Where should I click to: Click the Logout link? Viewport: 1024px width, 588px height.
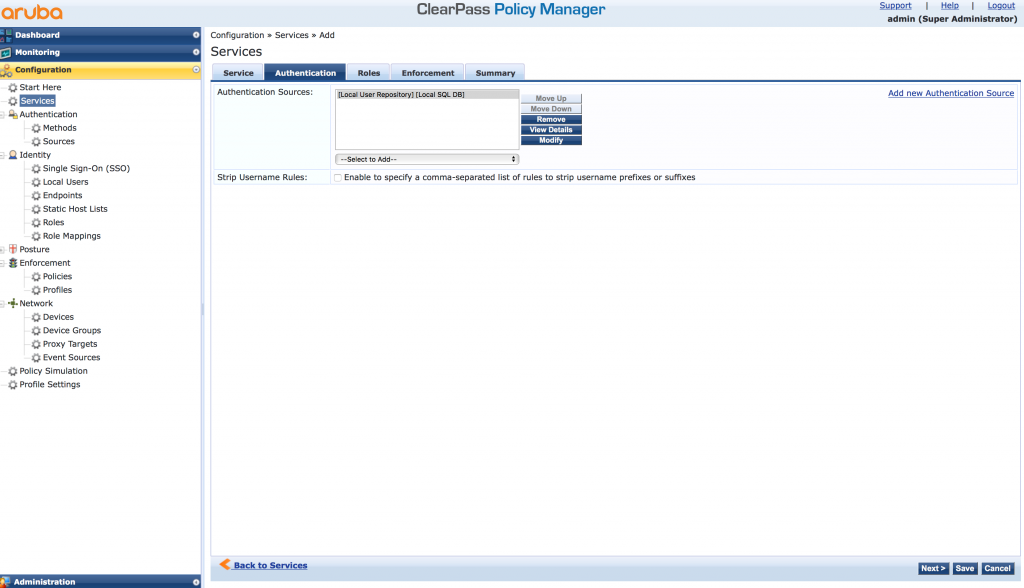click(x=1001, y=5)
